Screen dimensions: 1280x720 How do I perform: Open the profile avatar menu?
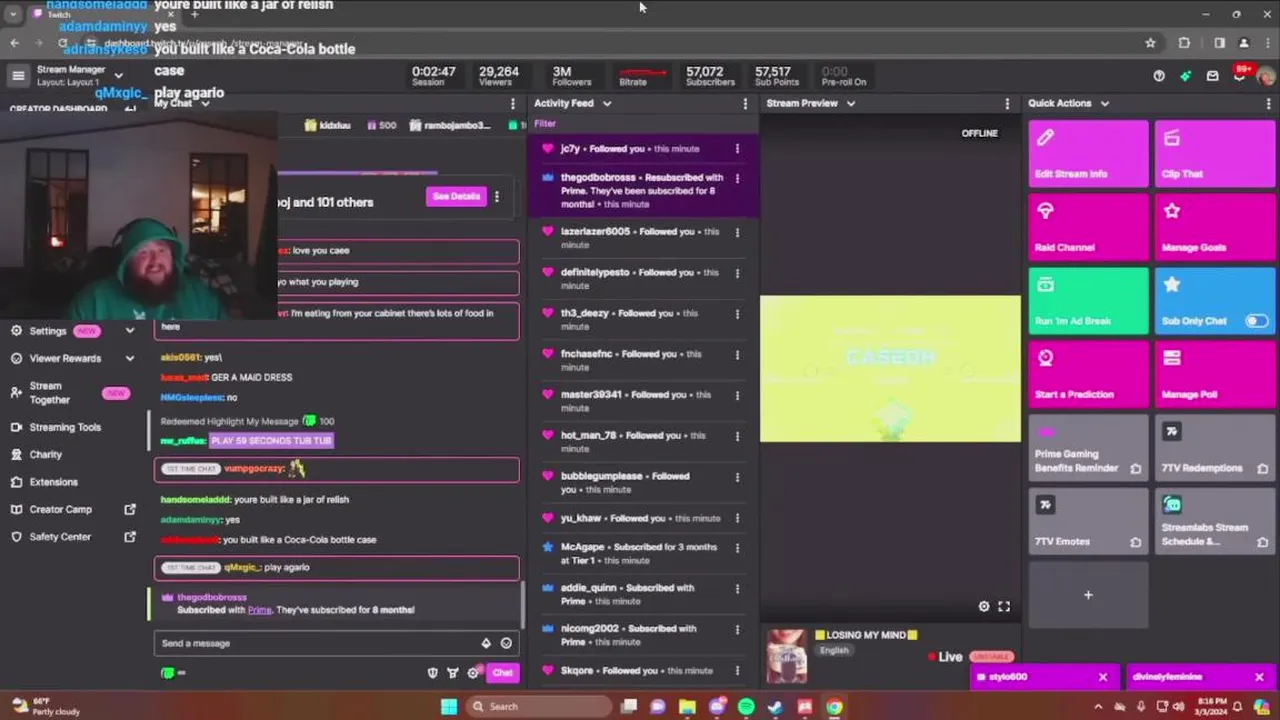tap(1266, 76)
